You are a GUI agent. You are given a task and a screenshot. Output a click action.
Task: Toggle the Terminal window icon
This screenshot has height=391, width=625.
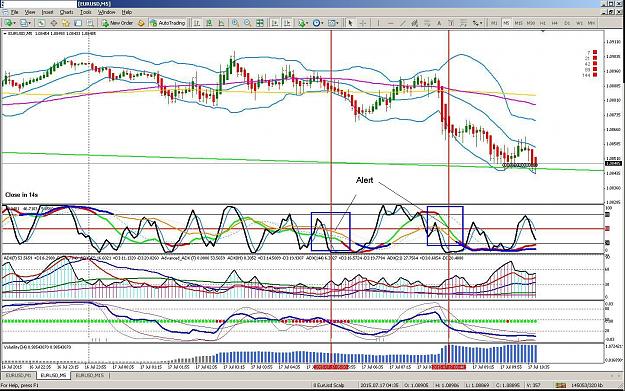click(x=78, y=23)
